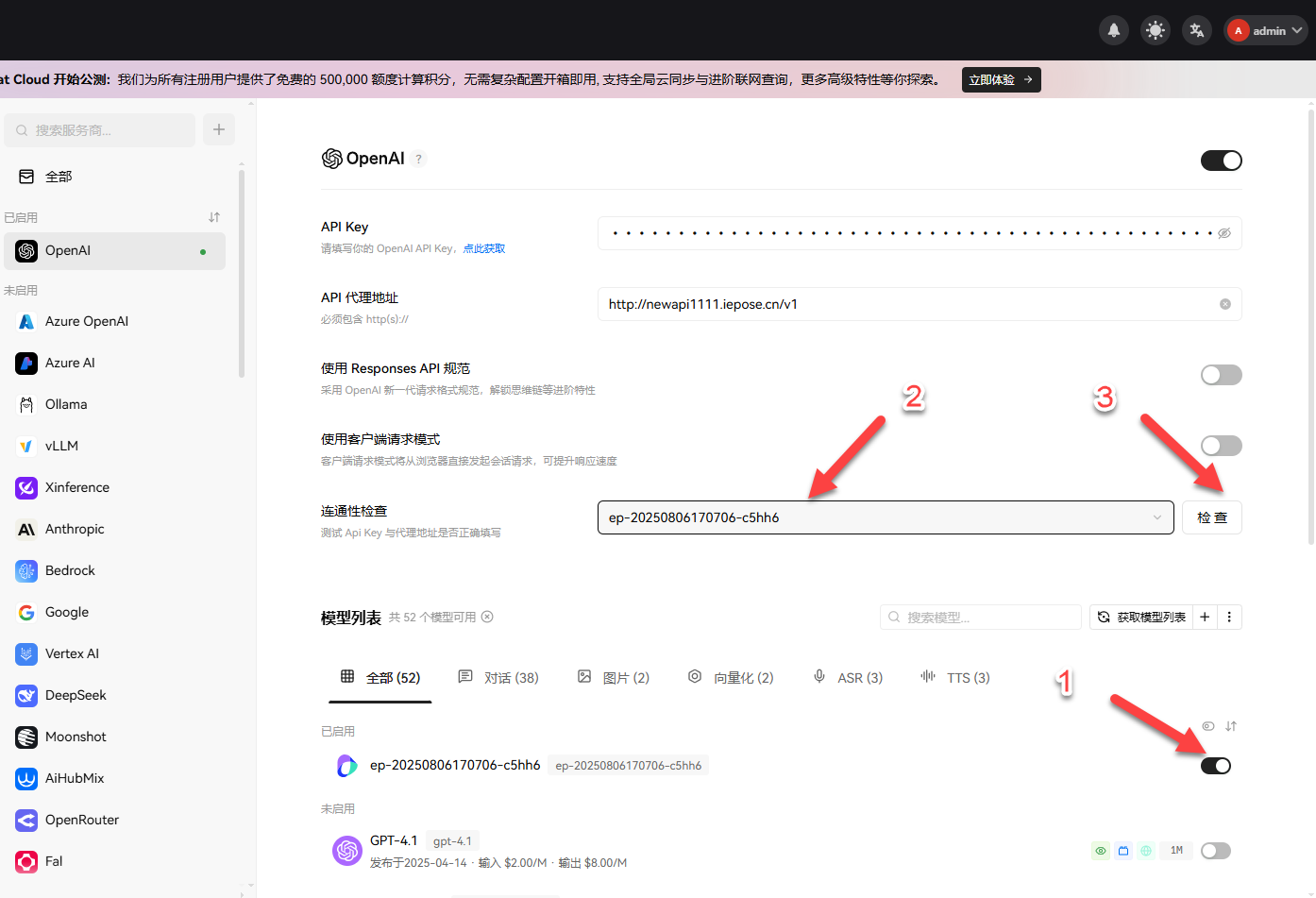
Task: Click the plus icon to add a model
Action: [x=1205, y=617]
